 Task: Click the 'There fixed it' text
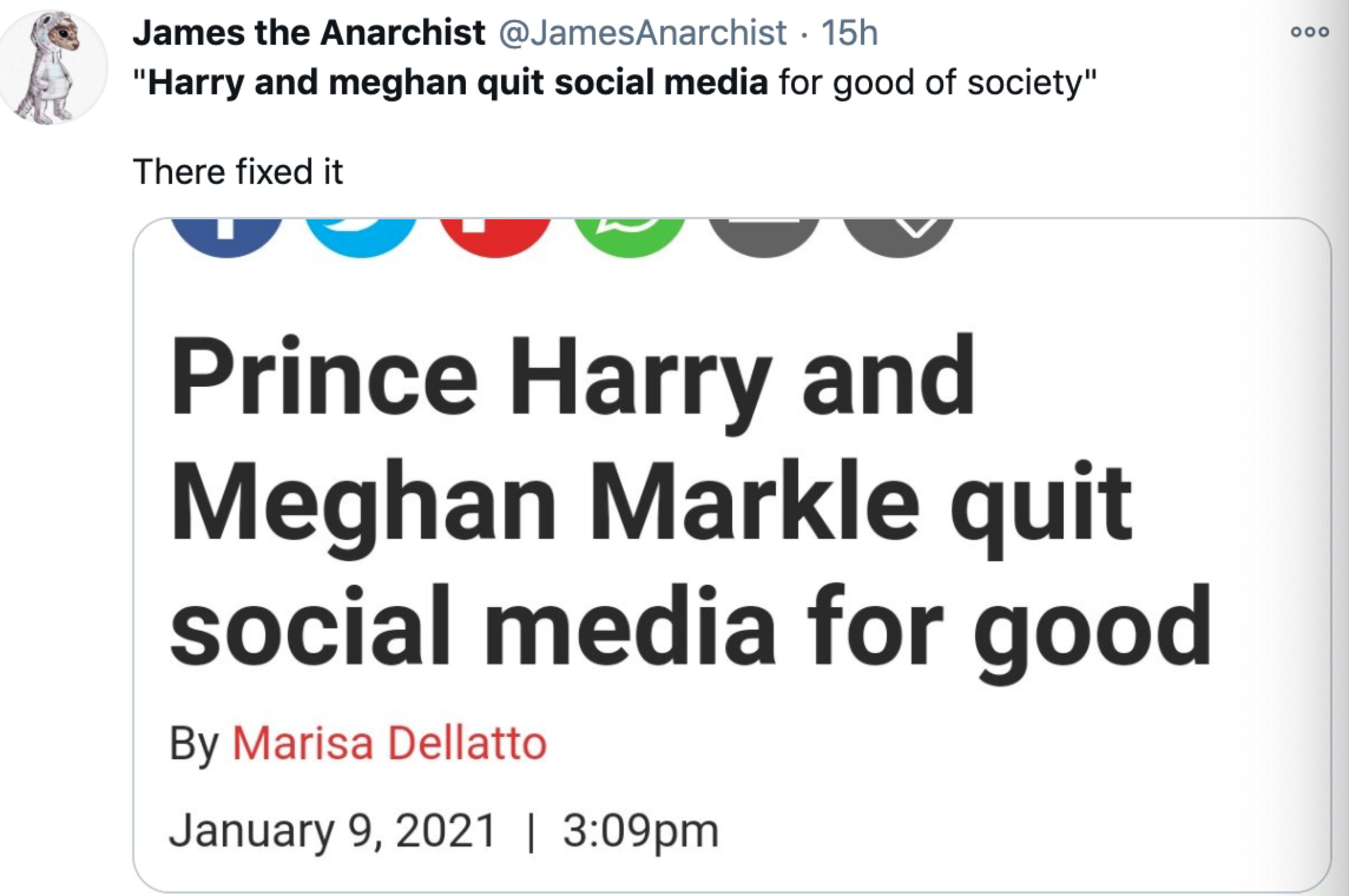(x=238, y=172)
